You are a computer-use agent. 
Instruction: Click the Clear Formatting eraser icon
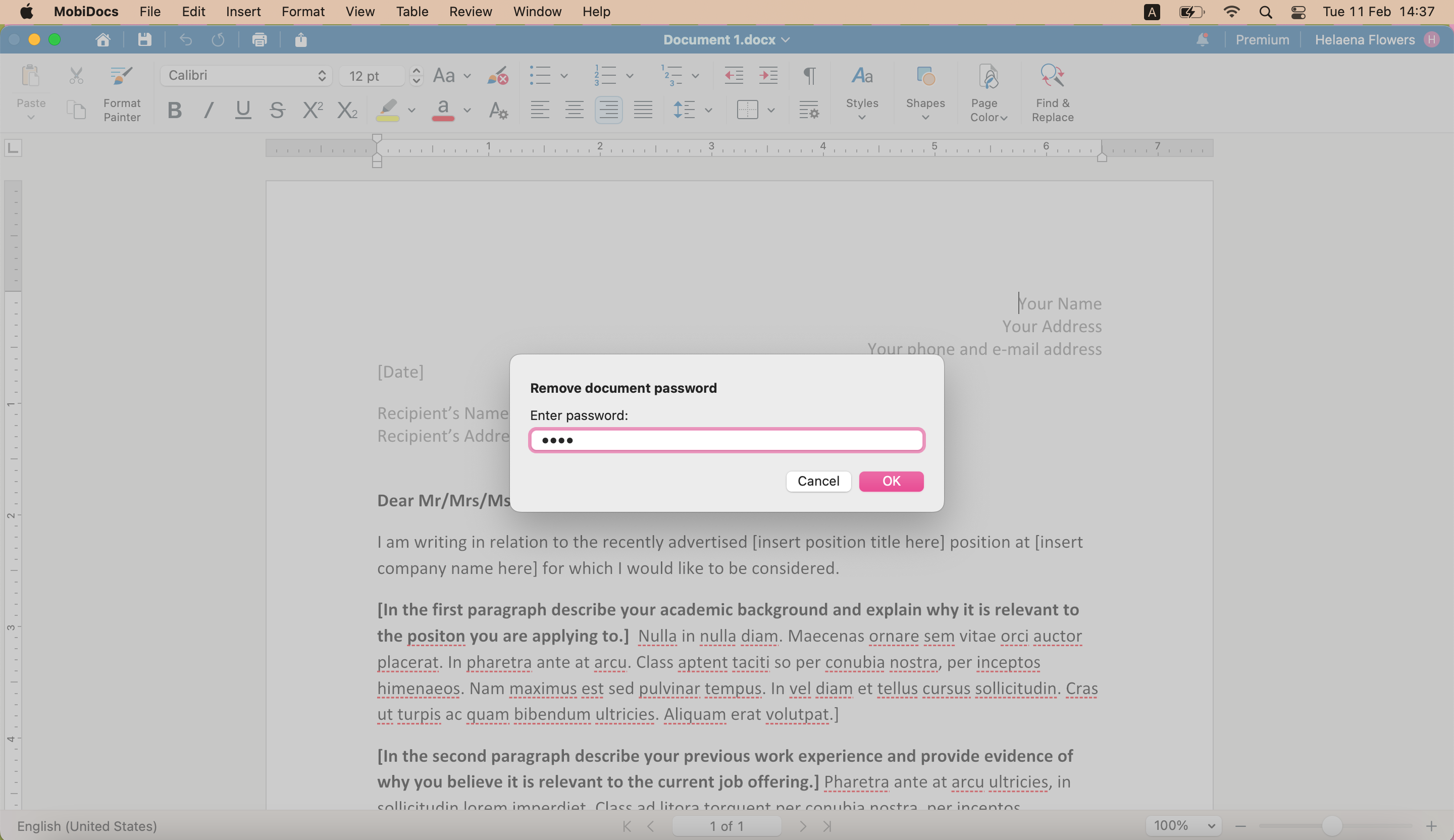(x=497, y=76)
